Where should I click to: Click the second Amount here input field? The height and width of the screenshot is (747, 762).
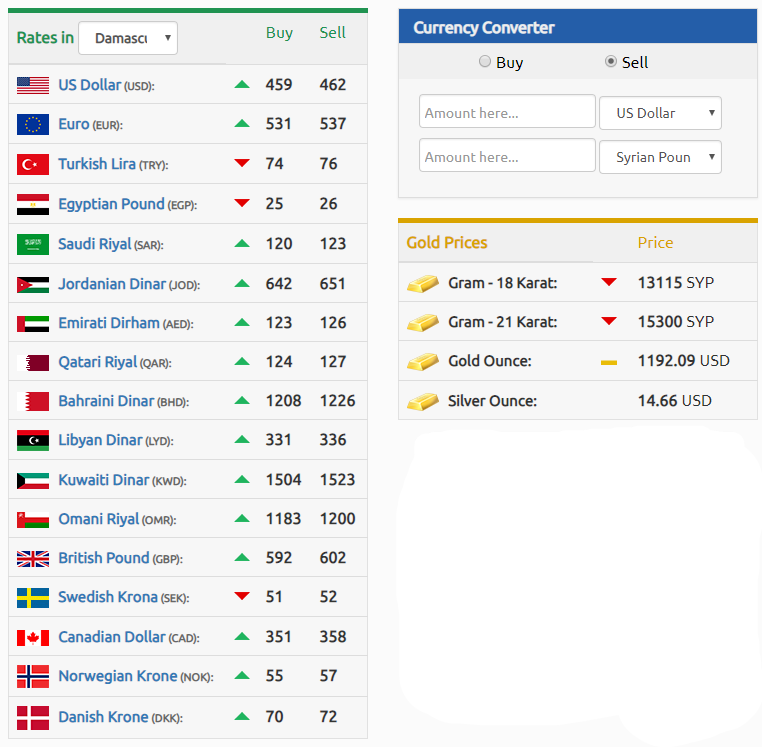click(x=507, y=157)
